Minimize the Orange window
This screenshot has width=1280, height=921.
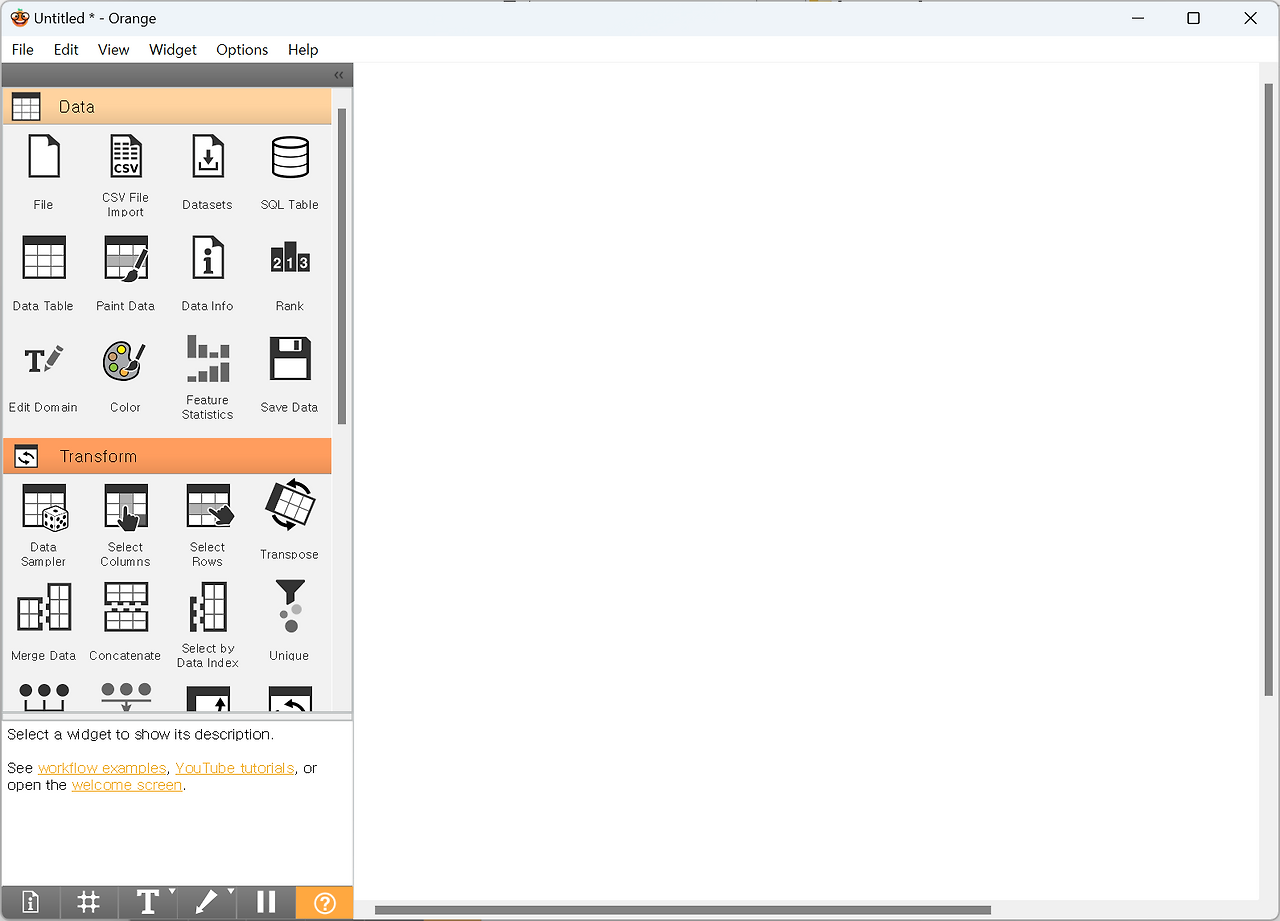click(x=1137, y=18)
